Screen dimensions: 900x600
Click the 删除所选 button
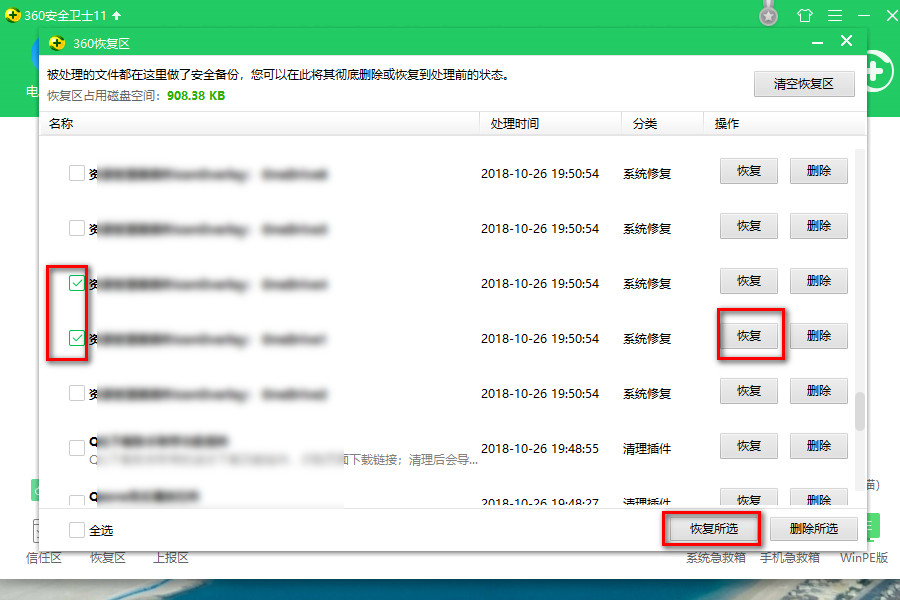(x=813, y=530)
